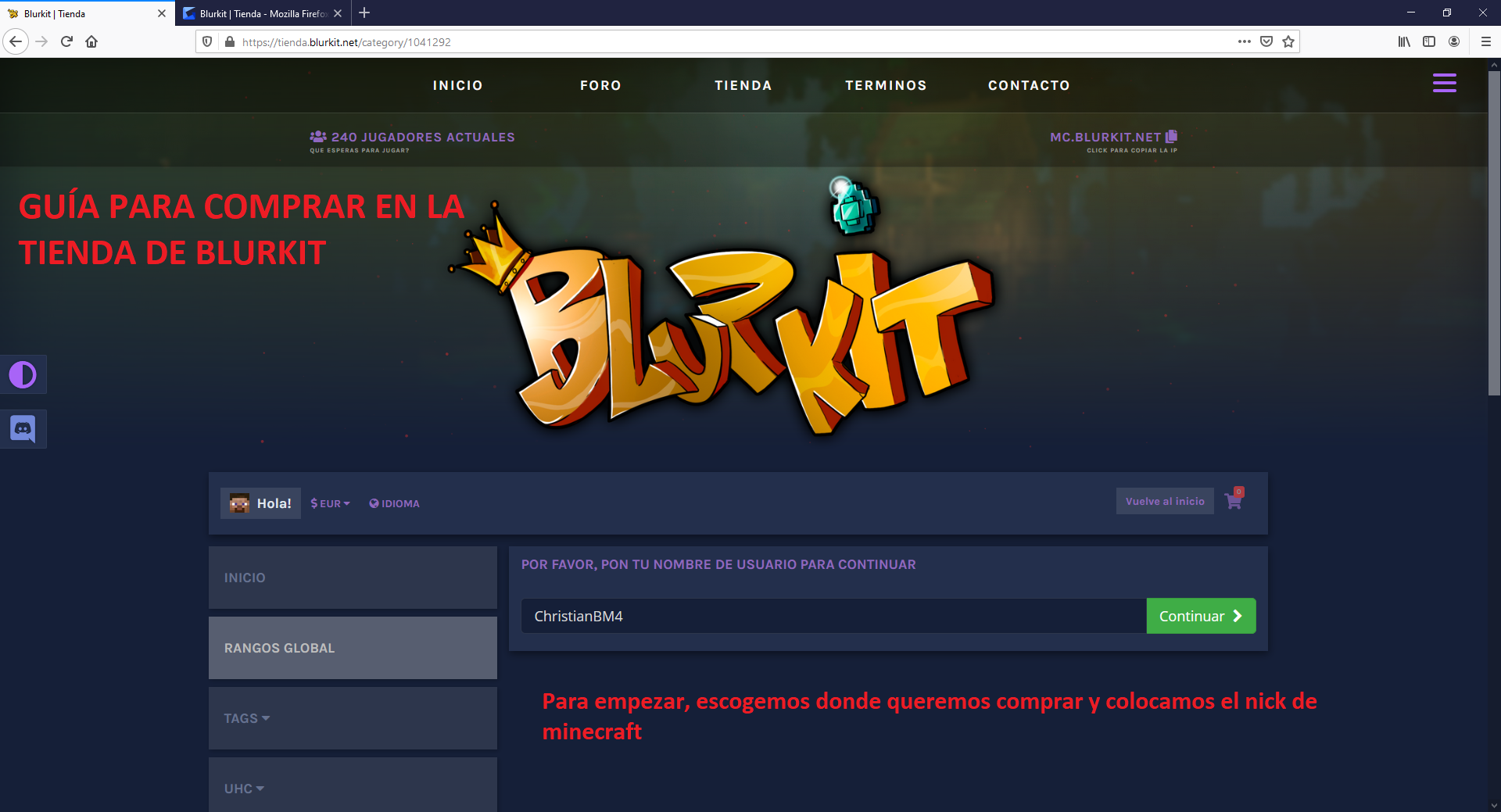Viewport: 1501px width, 812px height.
Task: Click the page vertical scrollbar
Action: 1494,234
